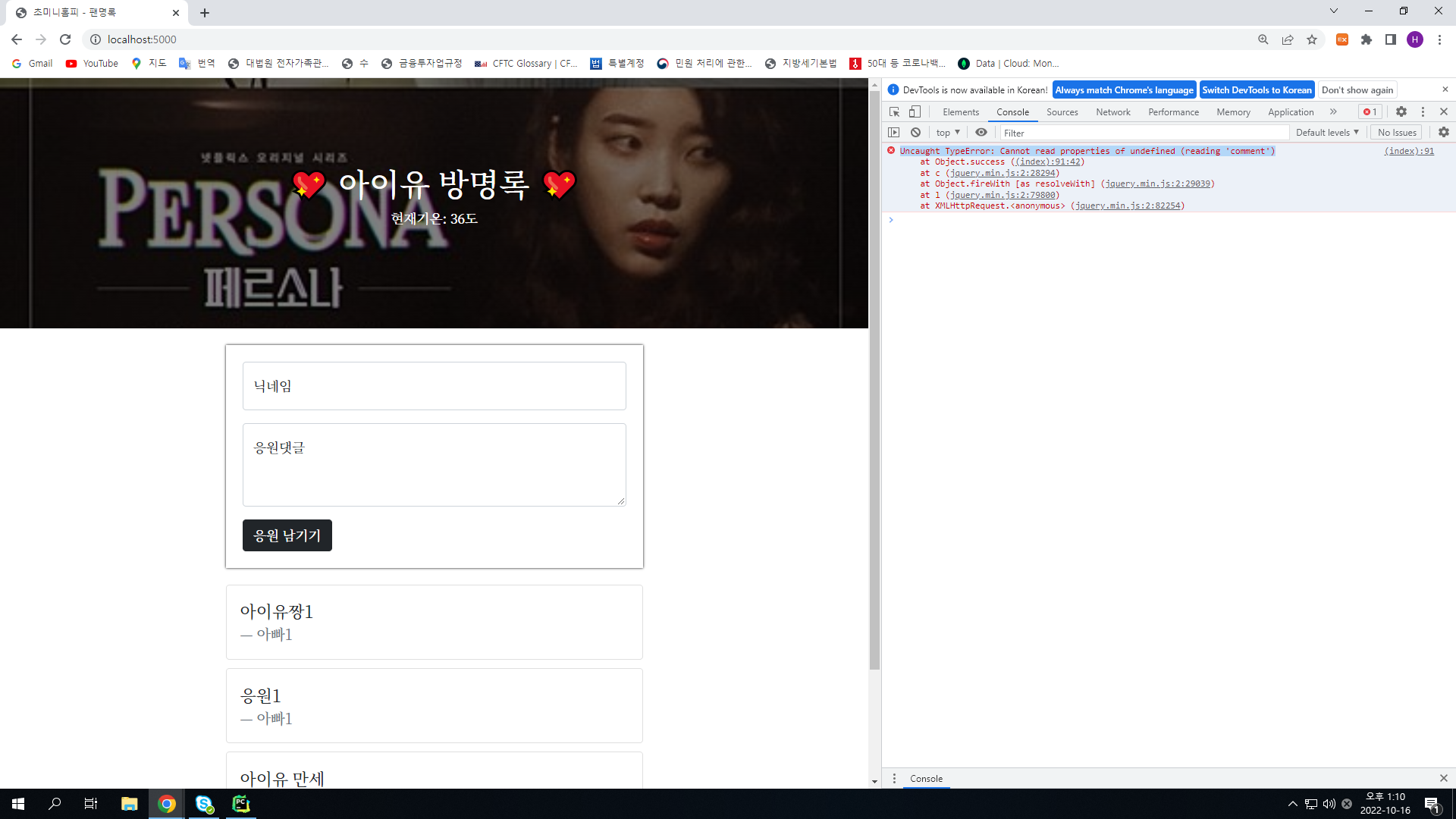Open DevTools settings gear
Viewport: 1456px width, 819px height.
click(x=1401, y=111)
